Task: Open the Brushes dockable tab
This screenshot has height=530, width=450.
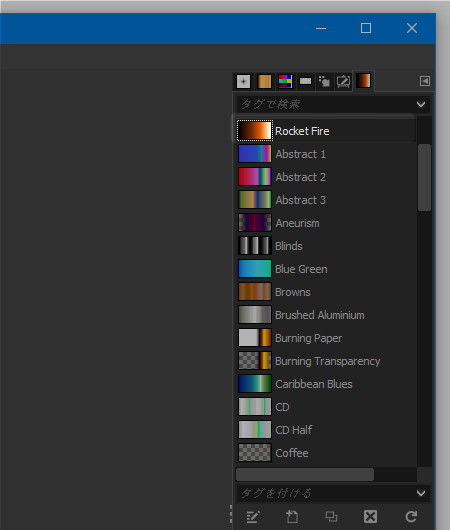Action: point(243,81)
